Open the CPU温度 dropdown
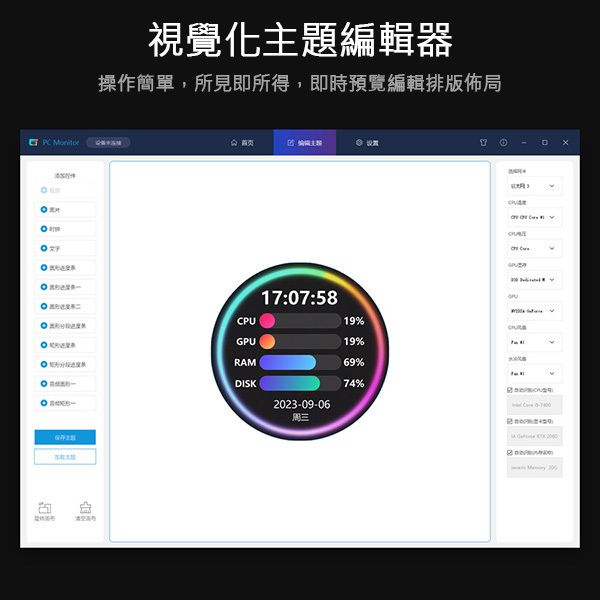Viewport: 600px width, 600px height. [x=535, y=217]
